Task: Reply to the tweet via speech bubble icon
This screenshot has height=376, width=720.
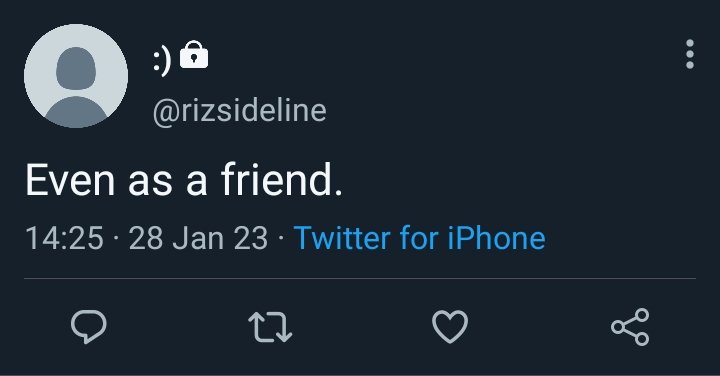Action: pyautogui.click(x=89, y=326)
